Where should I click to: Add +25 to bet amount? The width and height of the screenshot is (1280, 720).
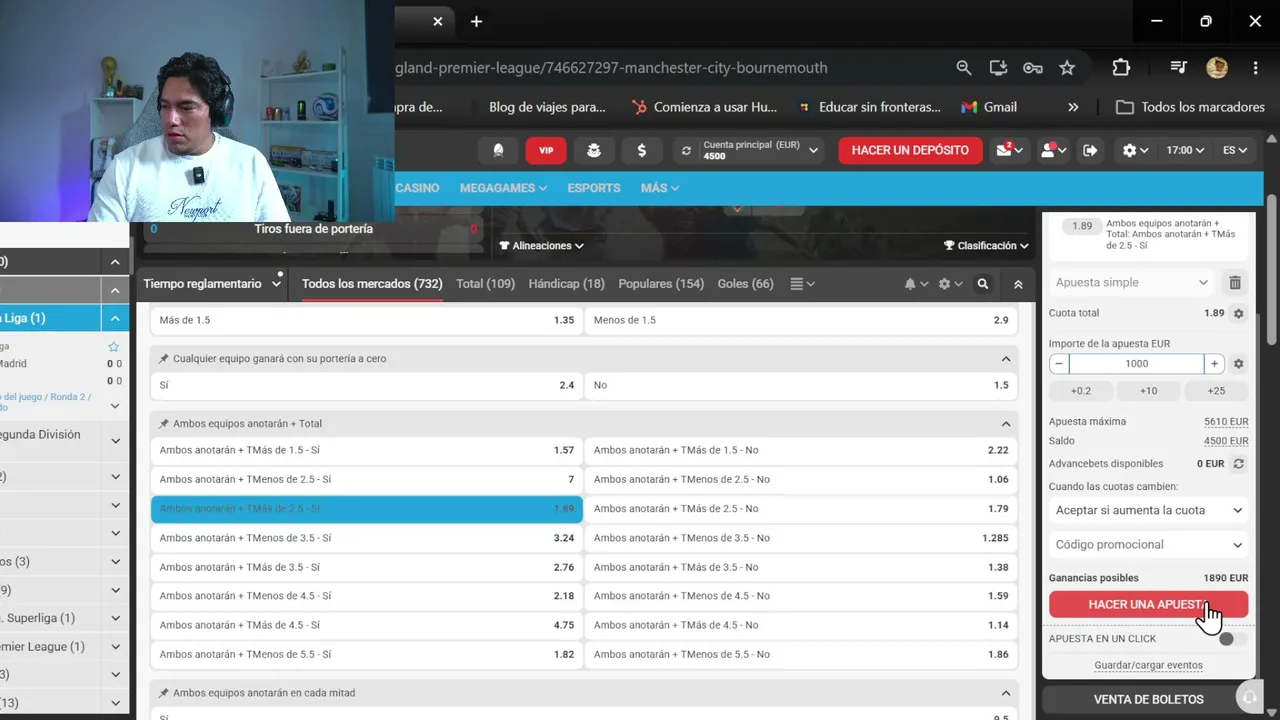pos(1216,391)
